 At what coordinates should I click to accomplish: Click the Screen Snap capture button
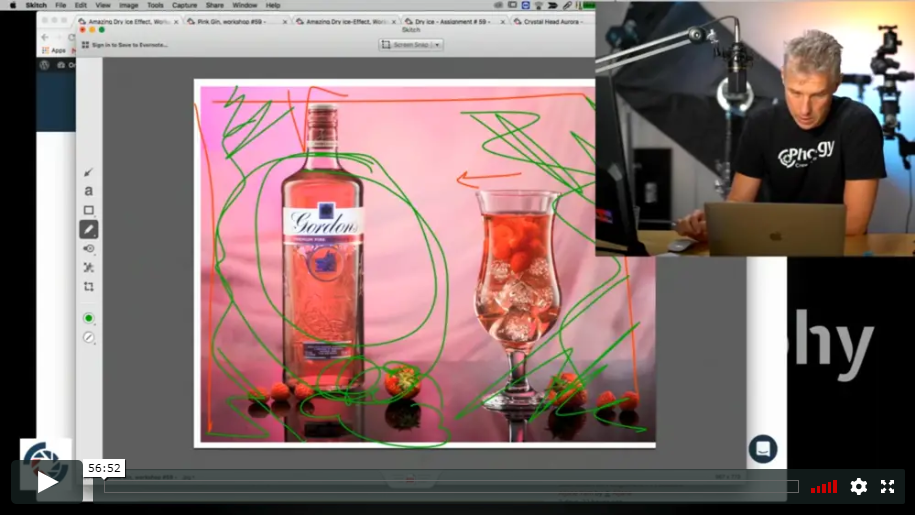(406, 45)
